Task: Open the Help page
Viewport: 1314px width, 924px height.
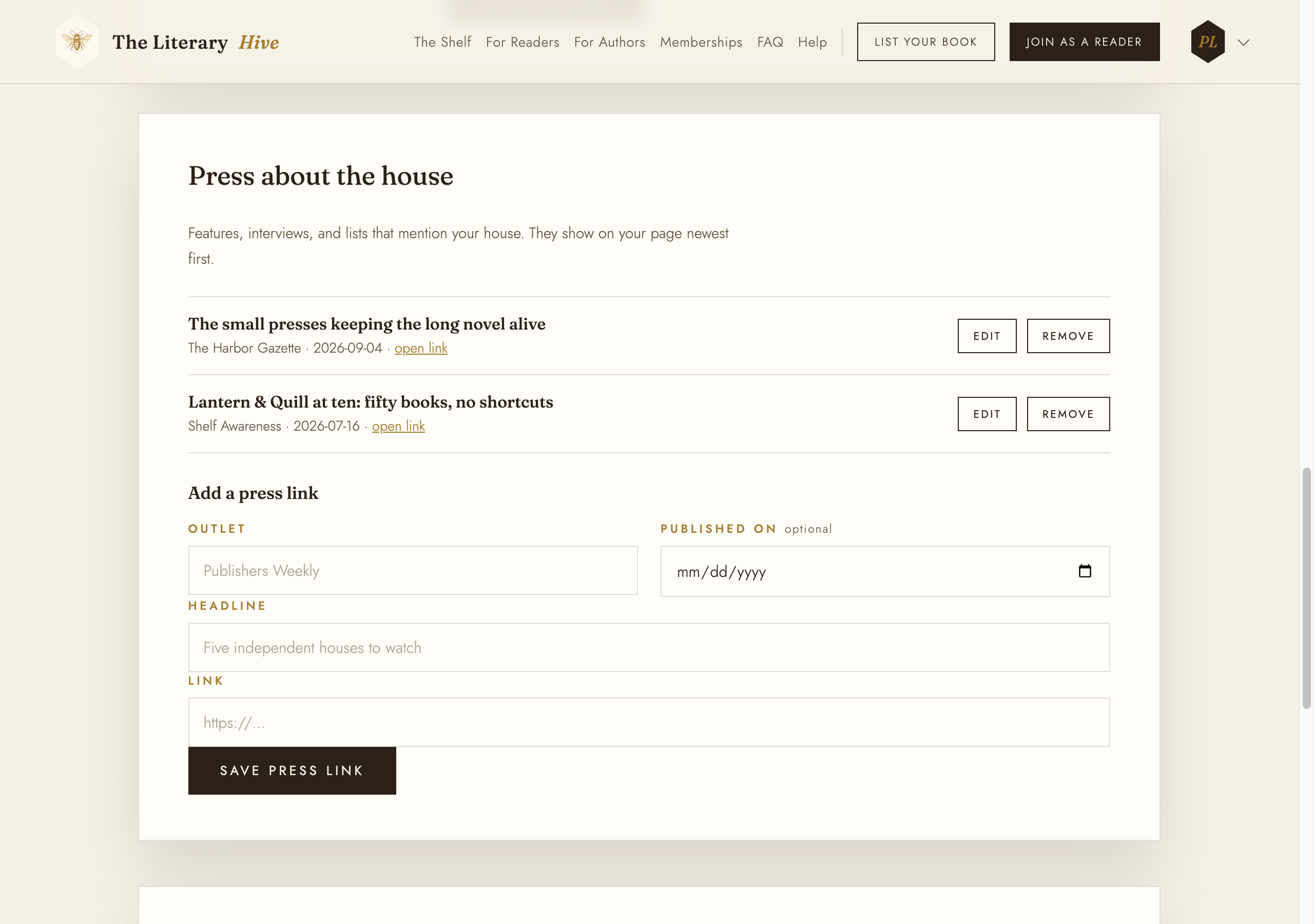Action: (812, 42)
